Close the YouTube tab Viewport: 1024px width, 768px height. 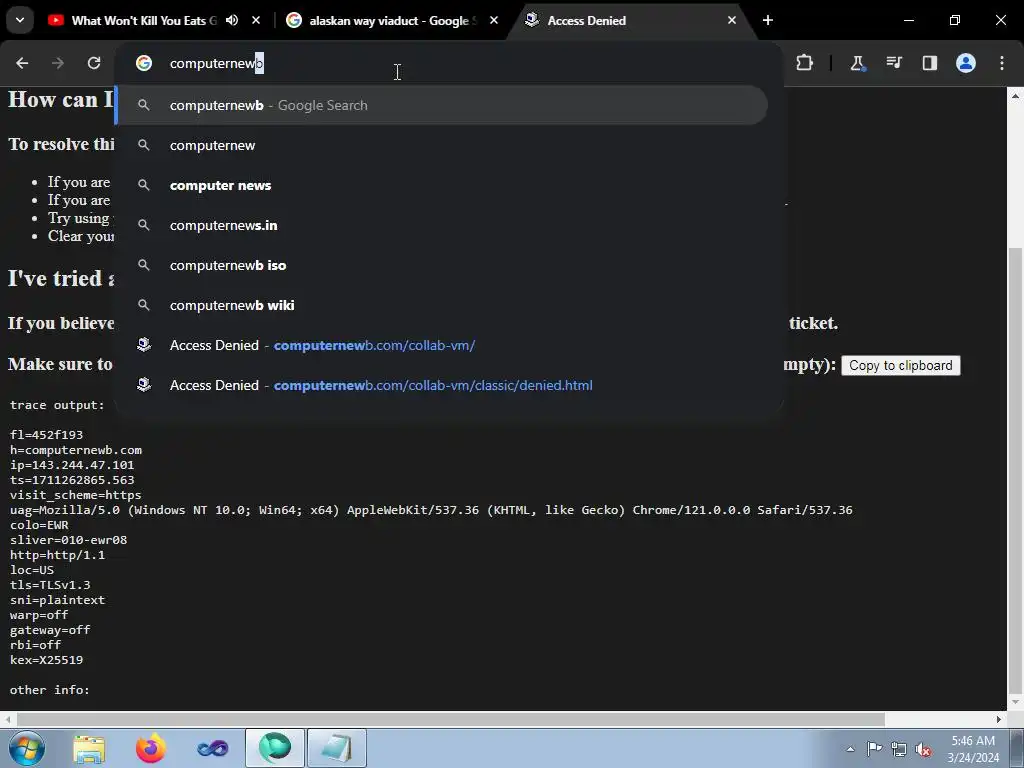tap(256, 20)
